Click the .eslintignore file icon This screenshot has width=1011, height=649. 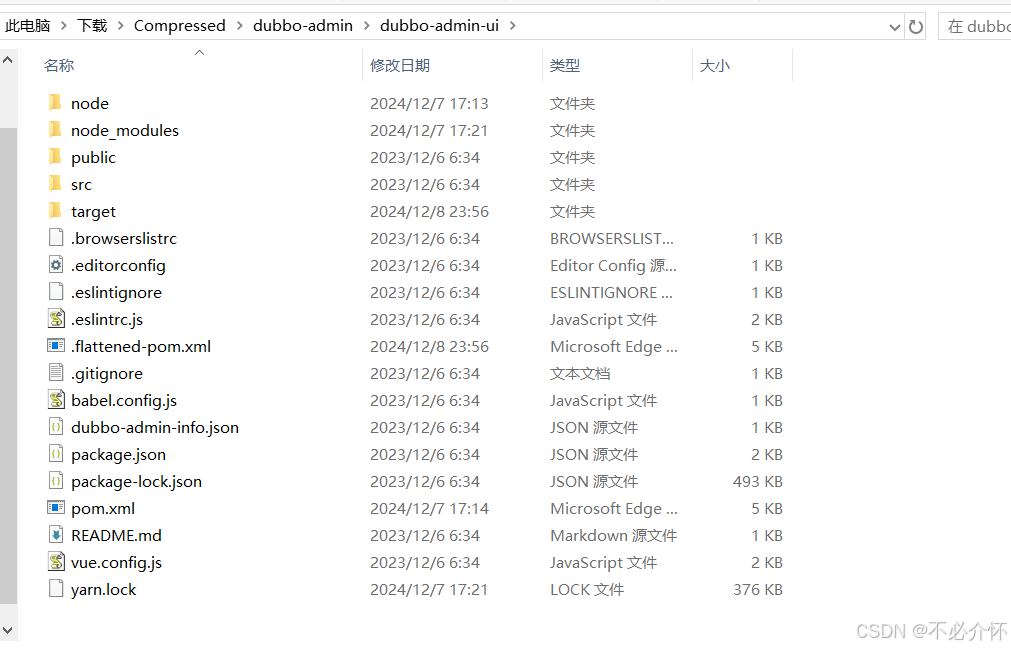56,292
